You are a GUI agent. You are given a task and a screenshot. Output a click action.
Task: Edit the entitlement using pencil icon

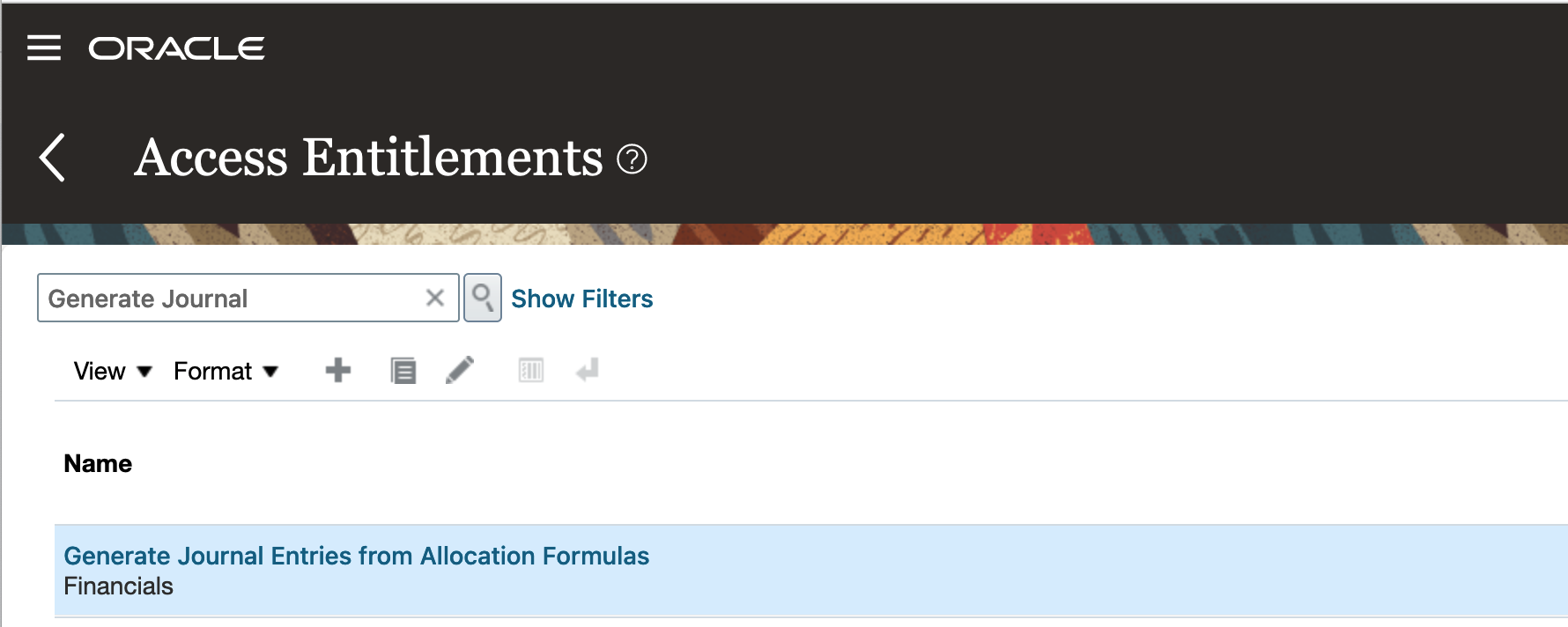point(460,371)
